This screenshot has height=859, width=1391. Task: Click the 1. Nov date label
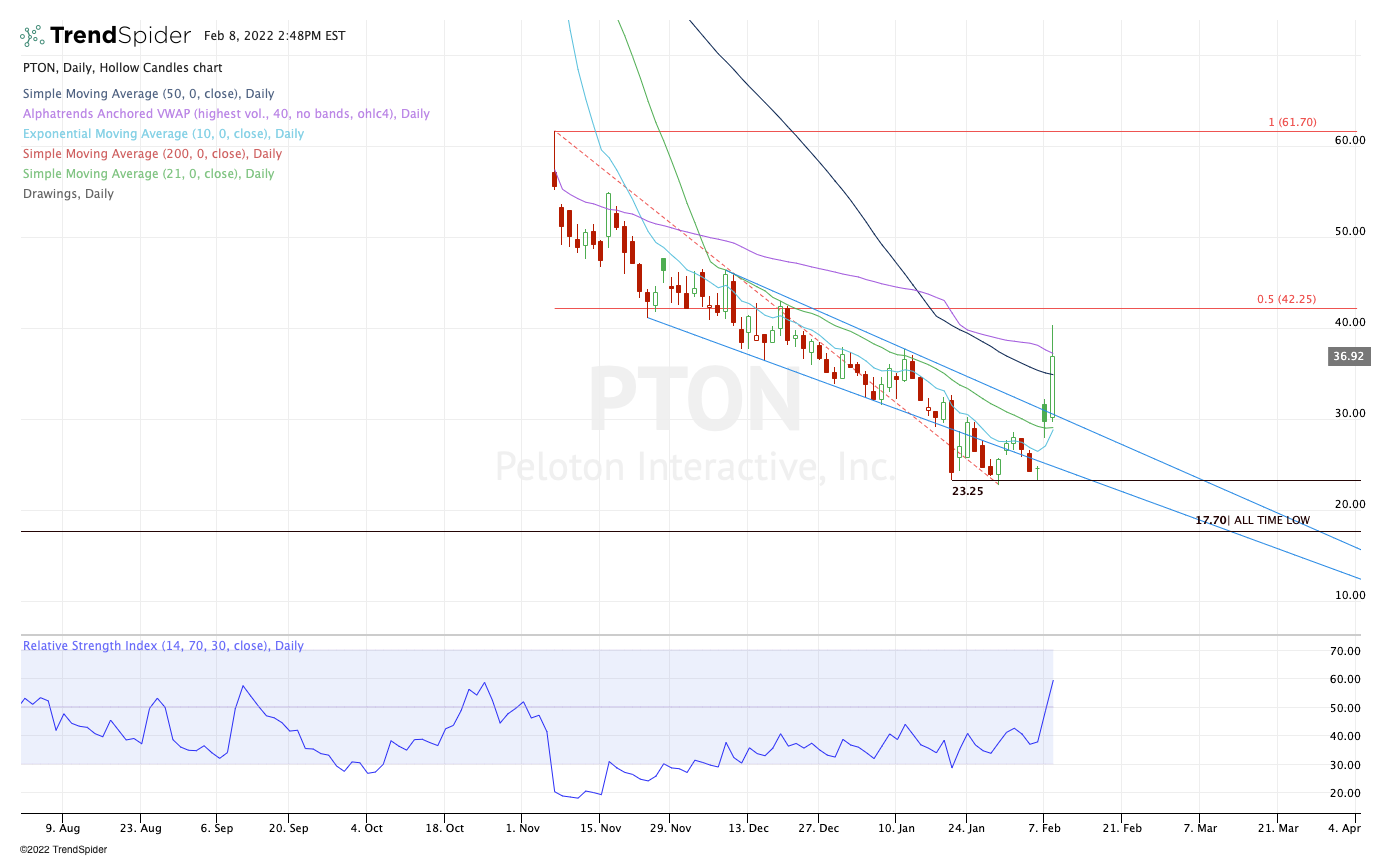click(523, 828)
